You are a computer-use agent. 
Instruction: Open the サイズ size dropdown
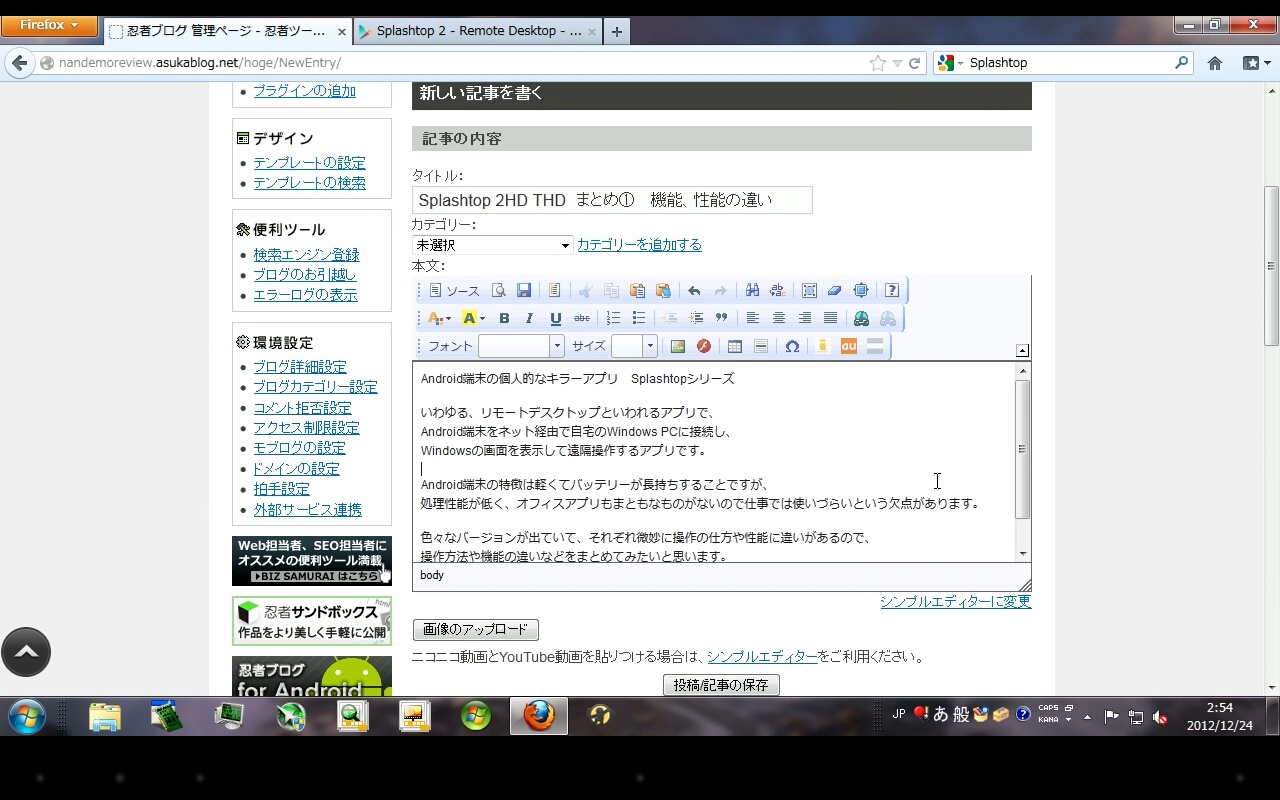[x=634, y=346]
